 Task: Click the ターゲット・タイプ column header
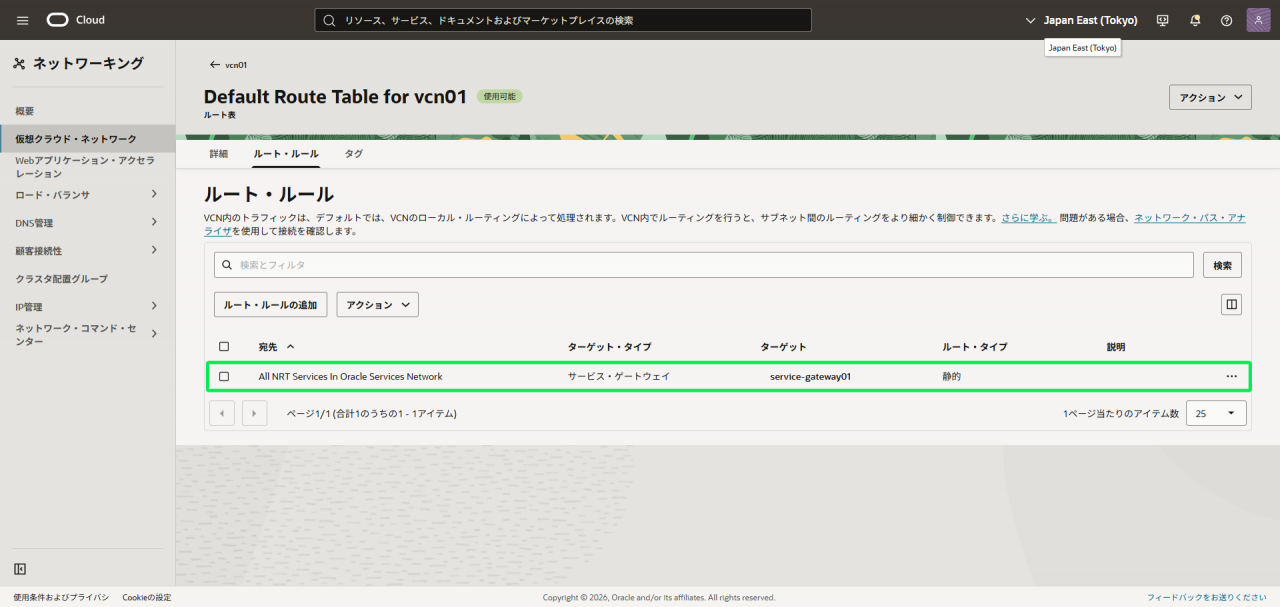[x=609, y=347]
